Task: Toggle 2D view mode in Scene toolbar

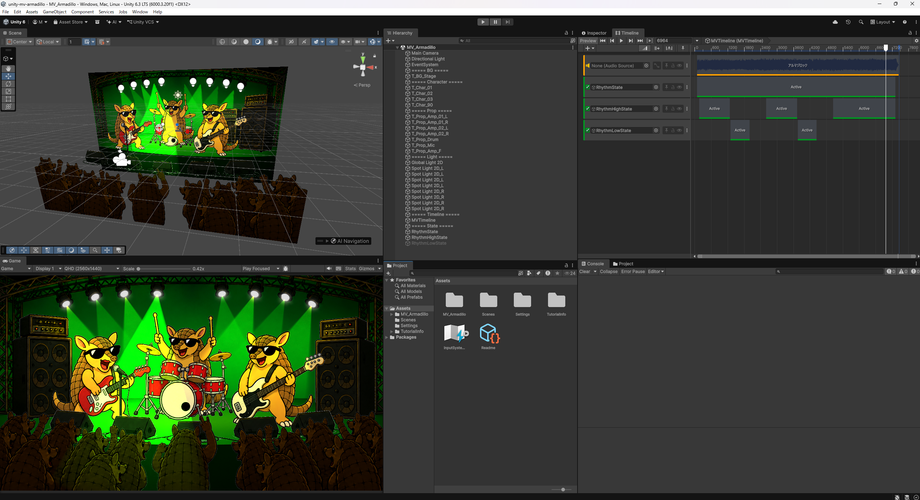Action: point(291,42)
